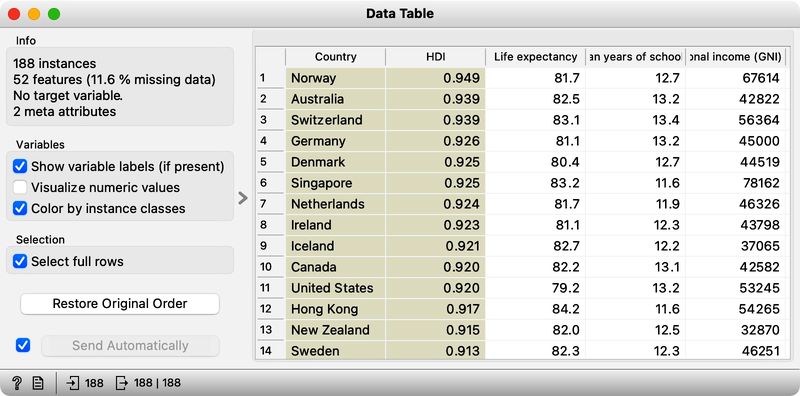Enable Visualize numeric values
Screen dimensions: 800x396
pos(20,187)
